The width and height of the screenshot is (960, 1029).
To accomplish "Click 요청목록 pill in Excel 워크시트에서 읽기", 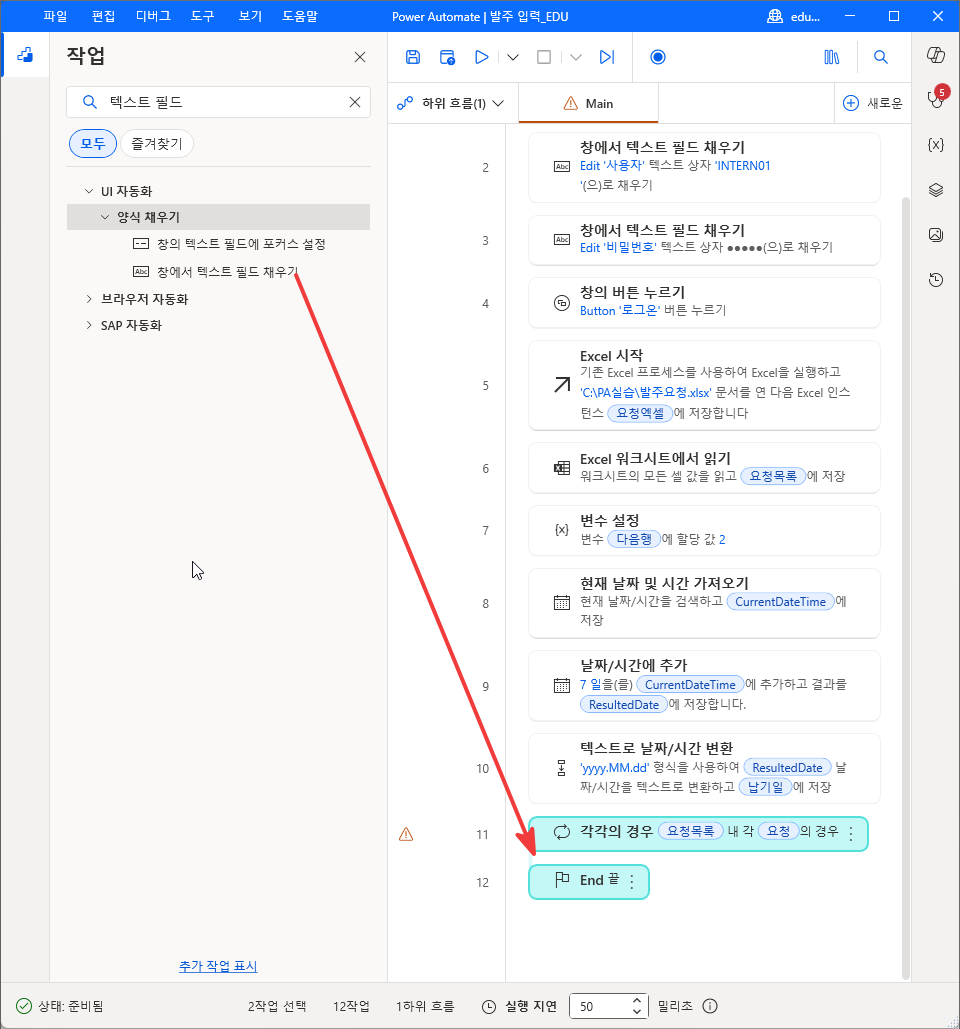I will 773,476.
